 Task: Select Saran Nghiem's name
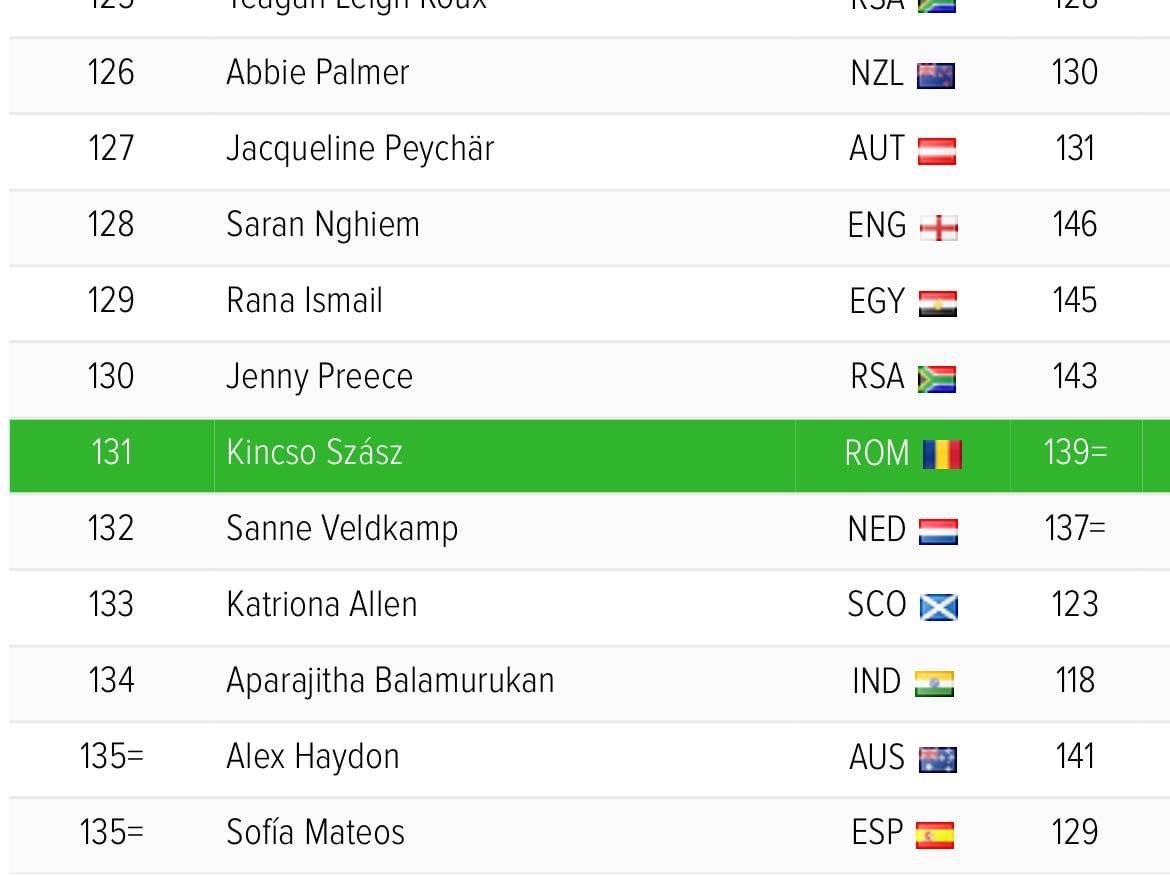tap(322, 225)
